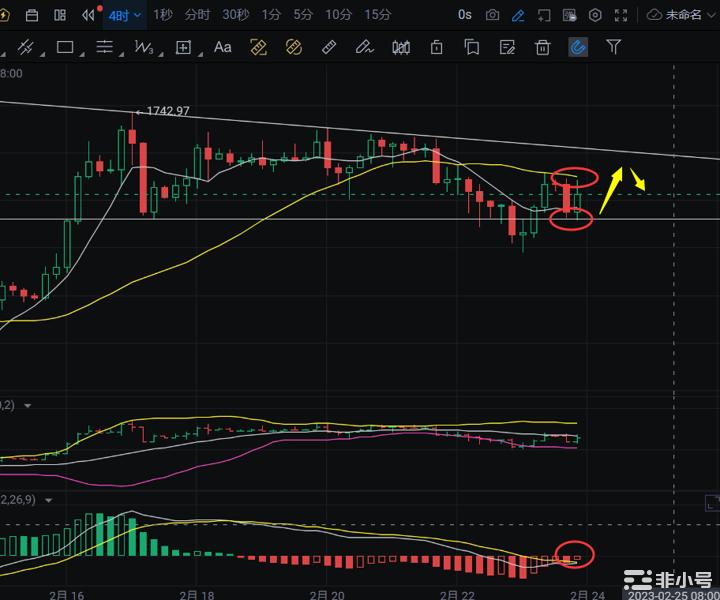This screenshot has height=600, width=720.
Task: Expand Bollinger indicator settings dropdown arrow
Action: (x=28, y=406)
